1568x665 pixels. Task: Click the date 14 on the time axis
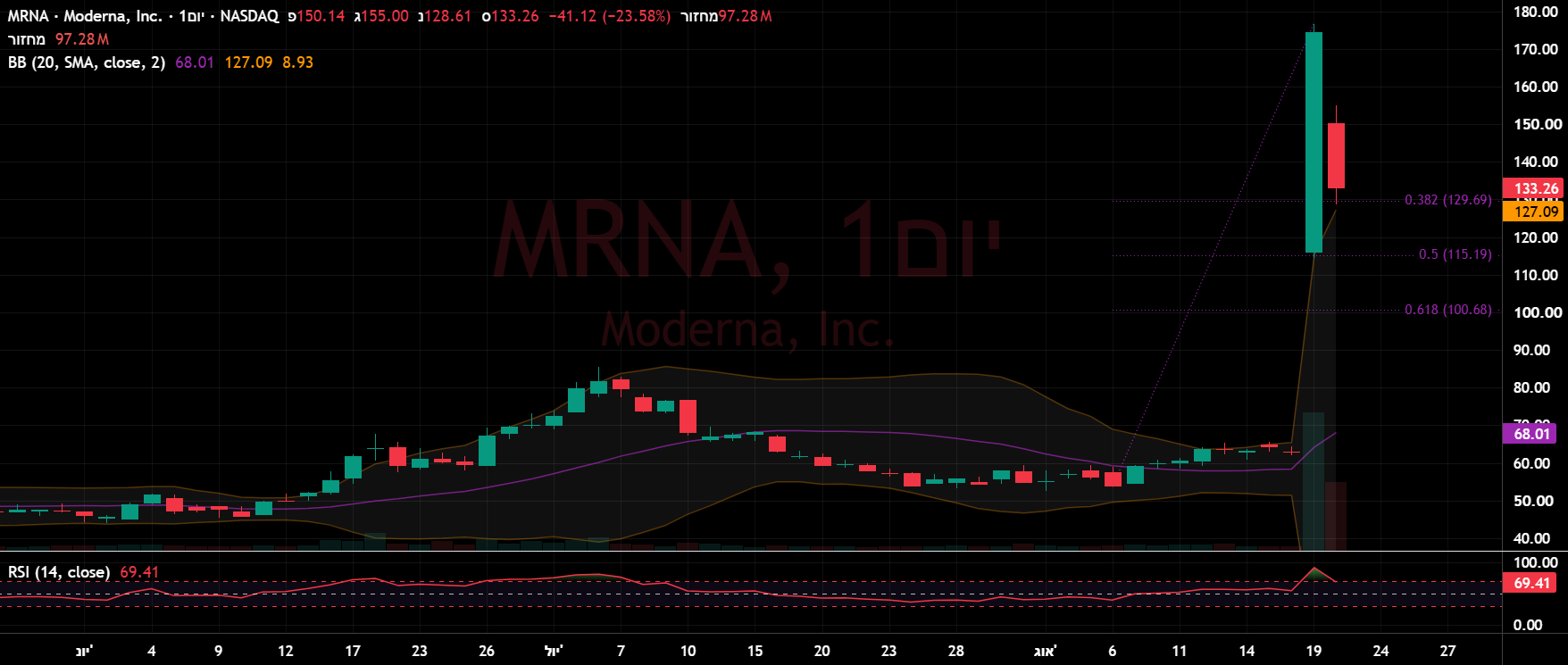click(1247, 651)
